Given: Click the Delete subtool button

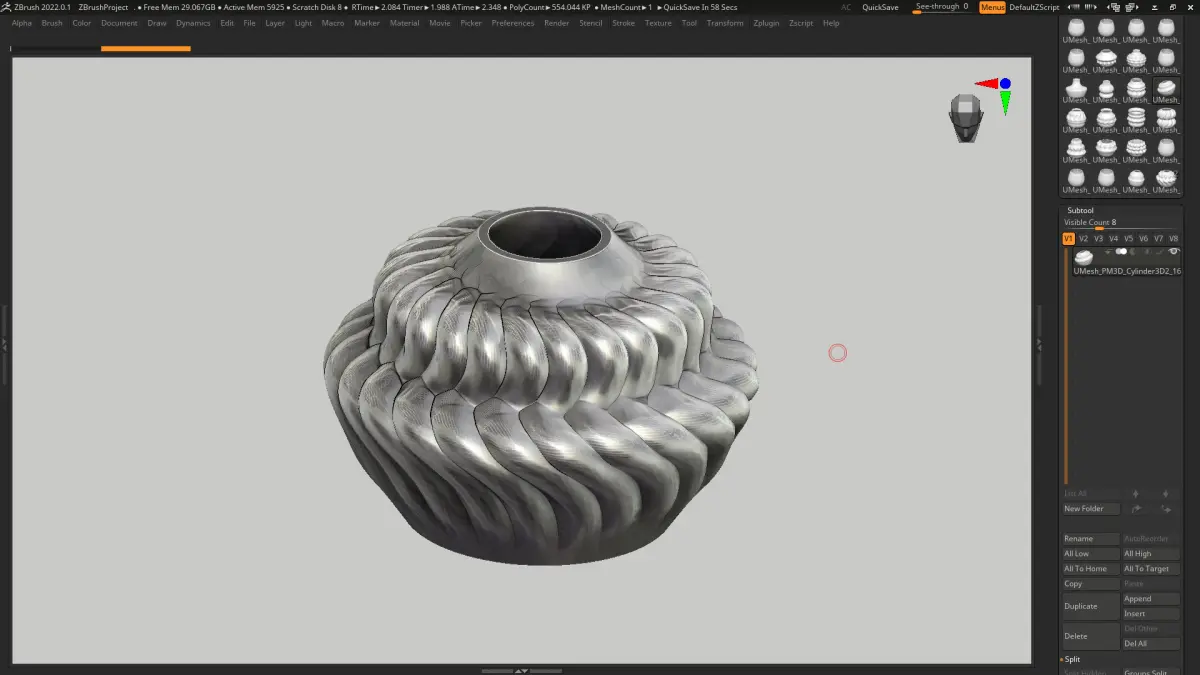Looking at the screenshot, I should coord(1091,636).
